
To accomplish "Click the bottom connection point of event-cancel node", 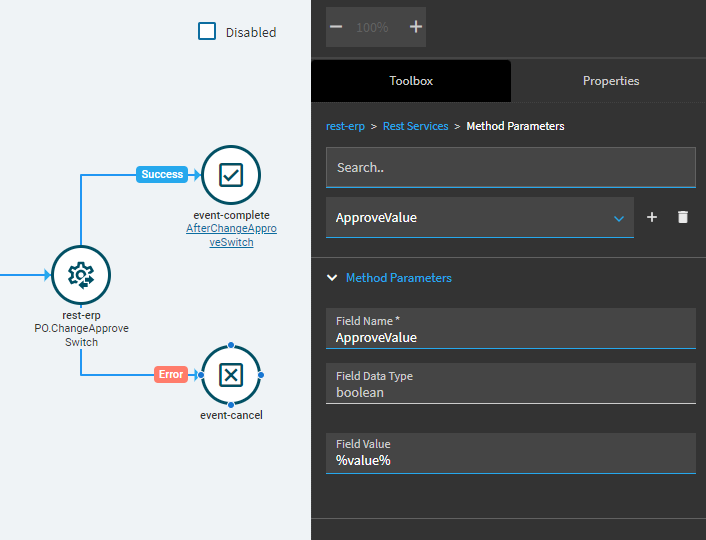I will [x=231, y=404].
